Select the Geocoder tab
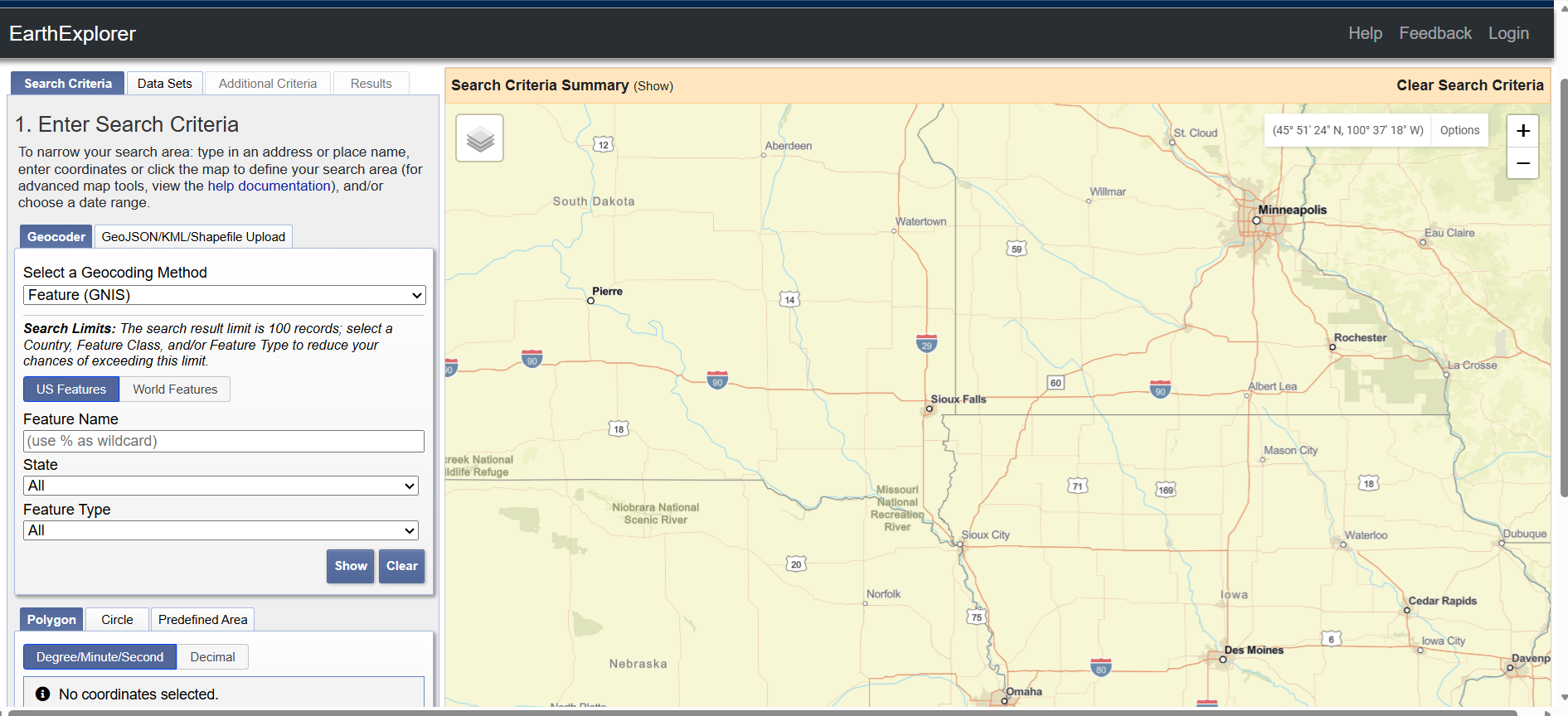This screenshot has height=716, width=1568. pyautogui.click(x=56, y=237)
